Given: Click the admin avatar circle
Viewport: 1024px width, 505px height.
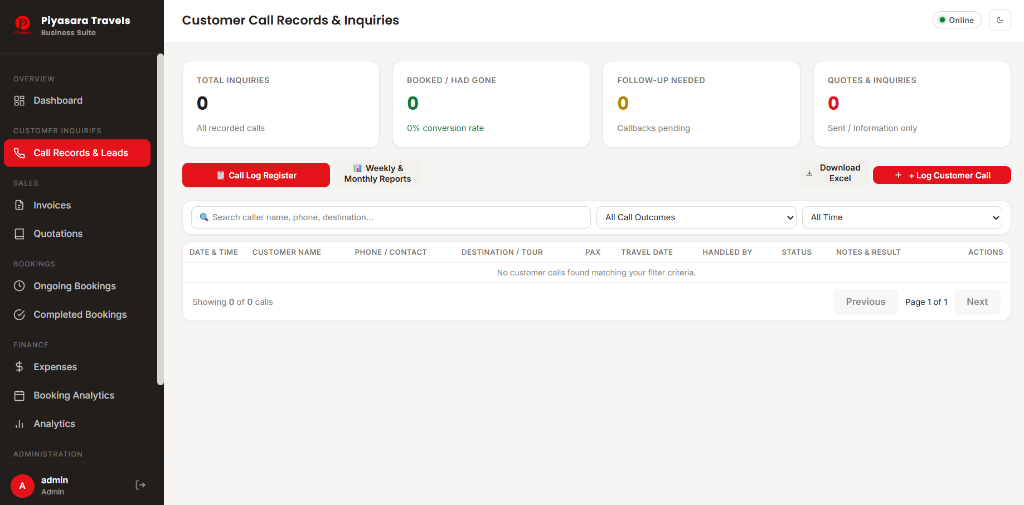Looking at the screenshot, I should [22, 485].
